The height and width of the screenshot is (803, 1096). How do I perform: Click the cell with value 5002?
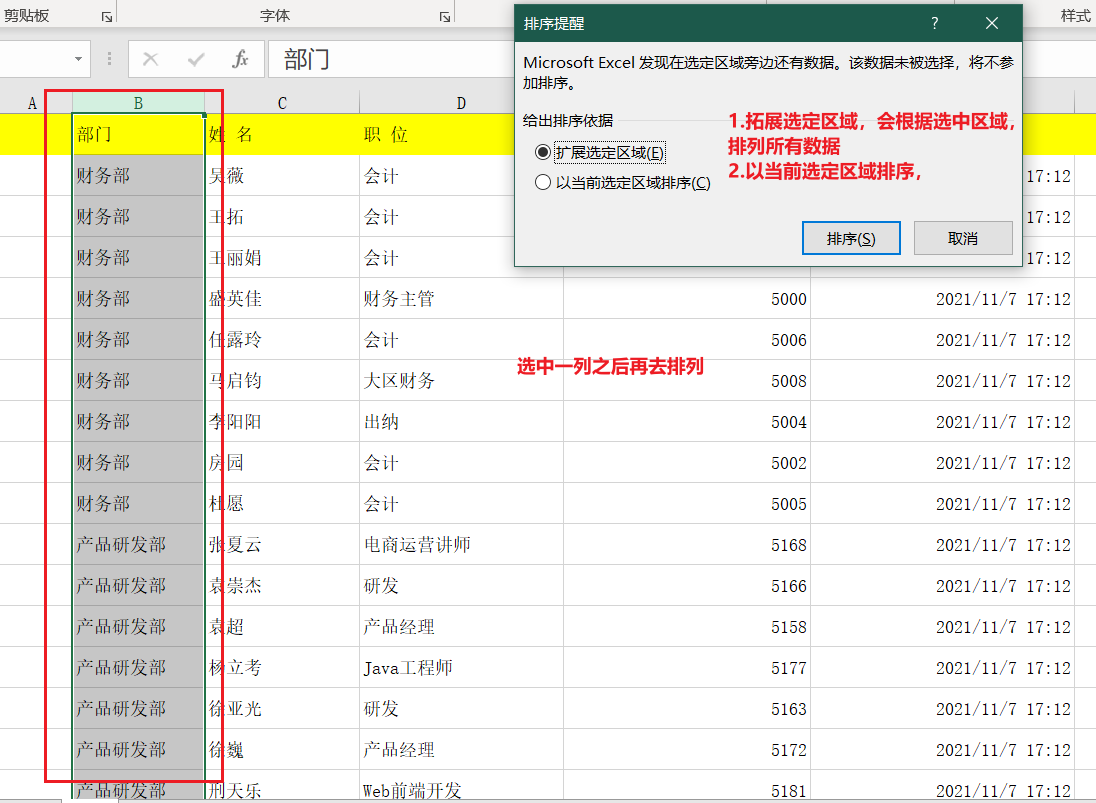pyautogui.click(x=687, y=463)
